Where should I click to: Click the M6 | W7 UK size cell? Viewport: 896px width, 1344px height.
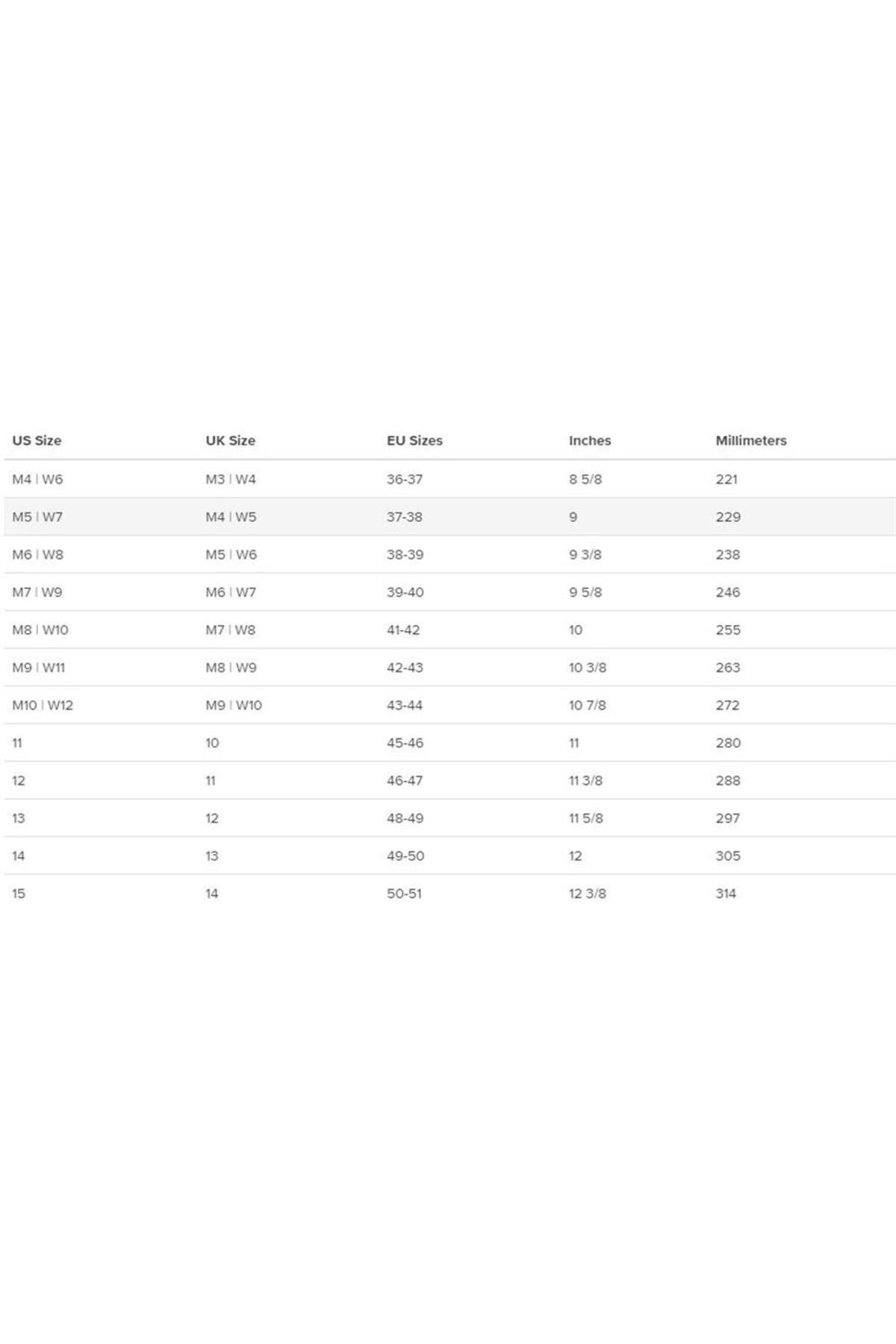tap(231, 592)
